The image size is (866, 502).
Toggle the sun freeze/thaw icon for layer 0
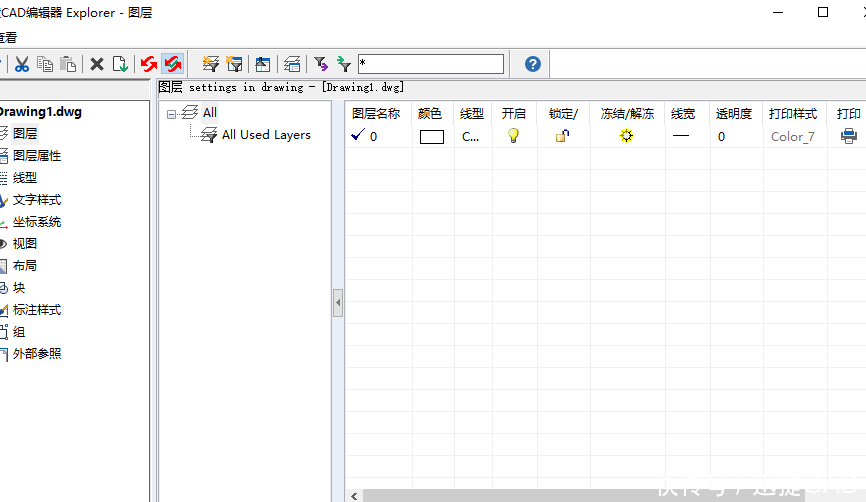pyautogui.click(x=626, y=135)
